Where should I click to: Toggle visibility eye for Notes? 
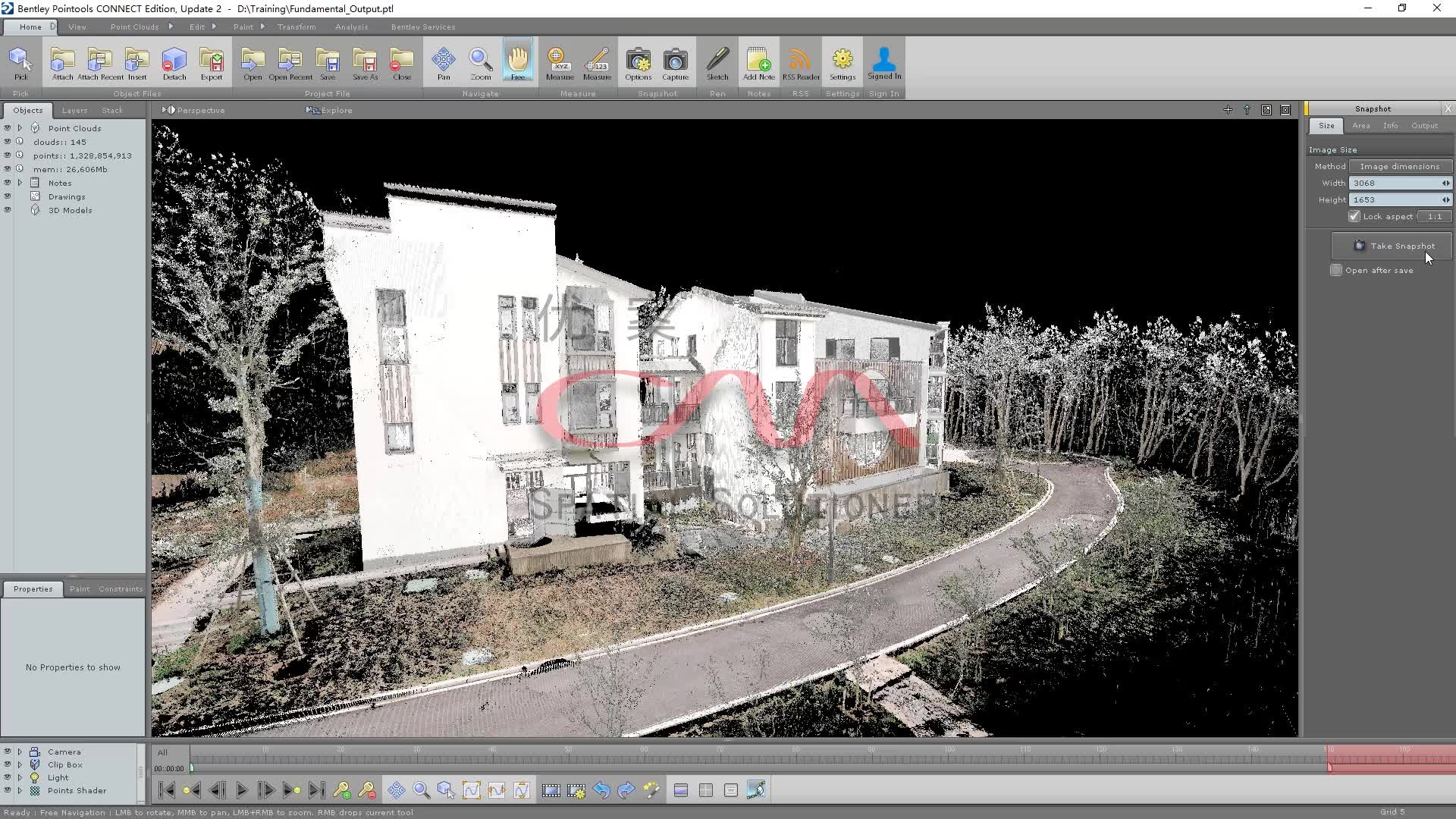point(8,183)
